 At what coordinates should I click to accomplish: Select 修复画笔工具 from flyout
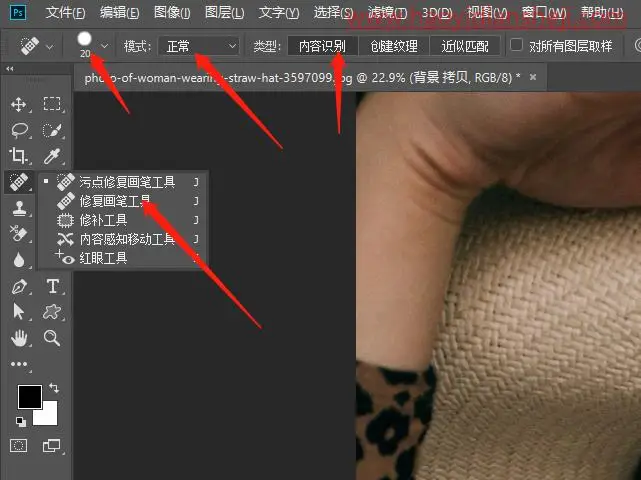point(122,201)
